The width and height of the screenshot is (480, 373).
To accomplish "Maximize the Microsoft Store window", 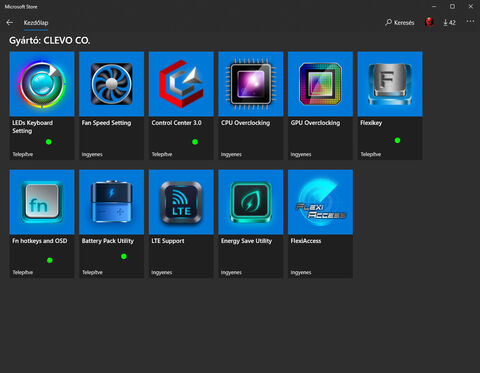I will [452, 6].
